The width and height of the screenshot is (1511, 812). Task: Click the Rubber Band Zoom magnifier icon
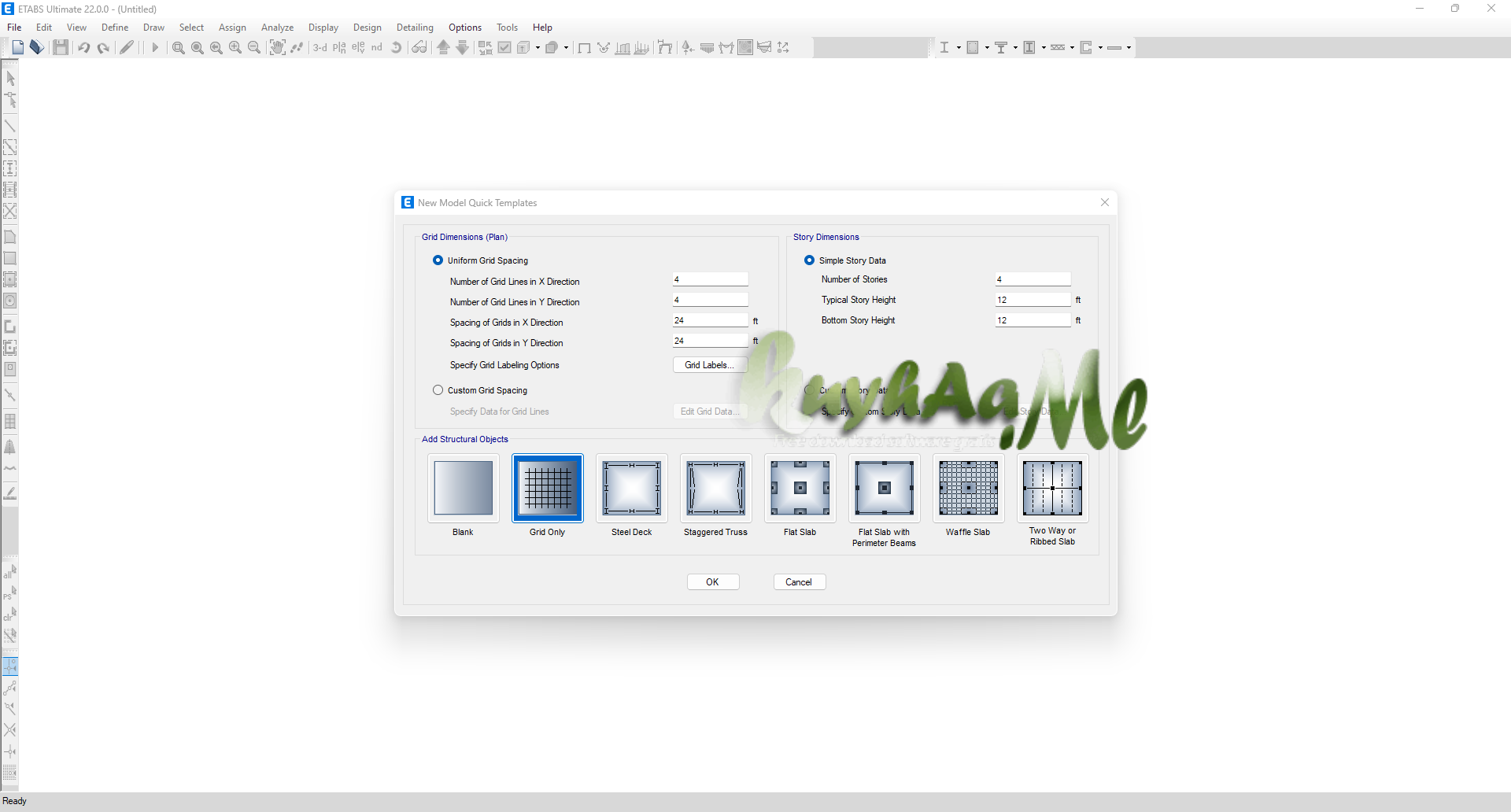(x=179, y=47)
